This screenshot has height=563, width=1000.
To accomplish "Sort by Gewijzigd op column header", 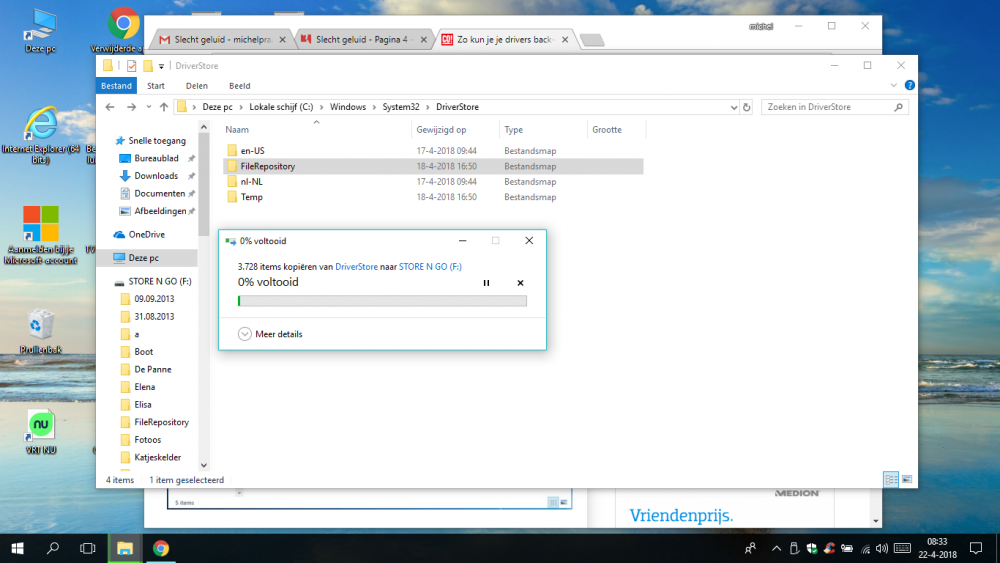I will tap(441, 129).
